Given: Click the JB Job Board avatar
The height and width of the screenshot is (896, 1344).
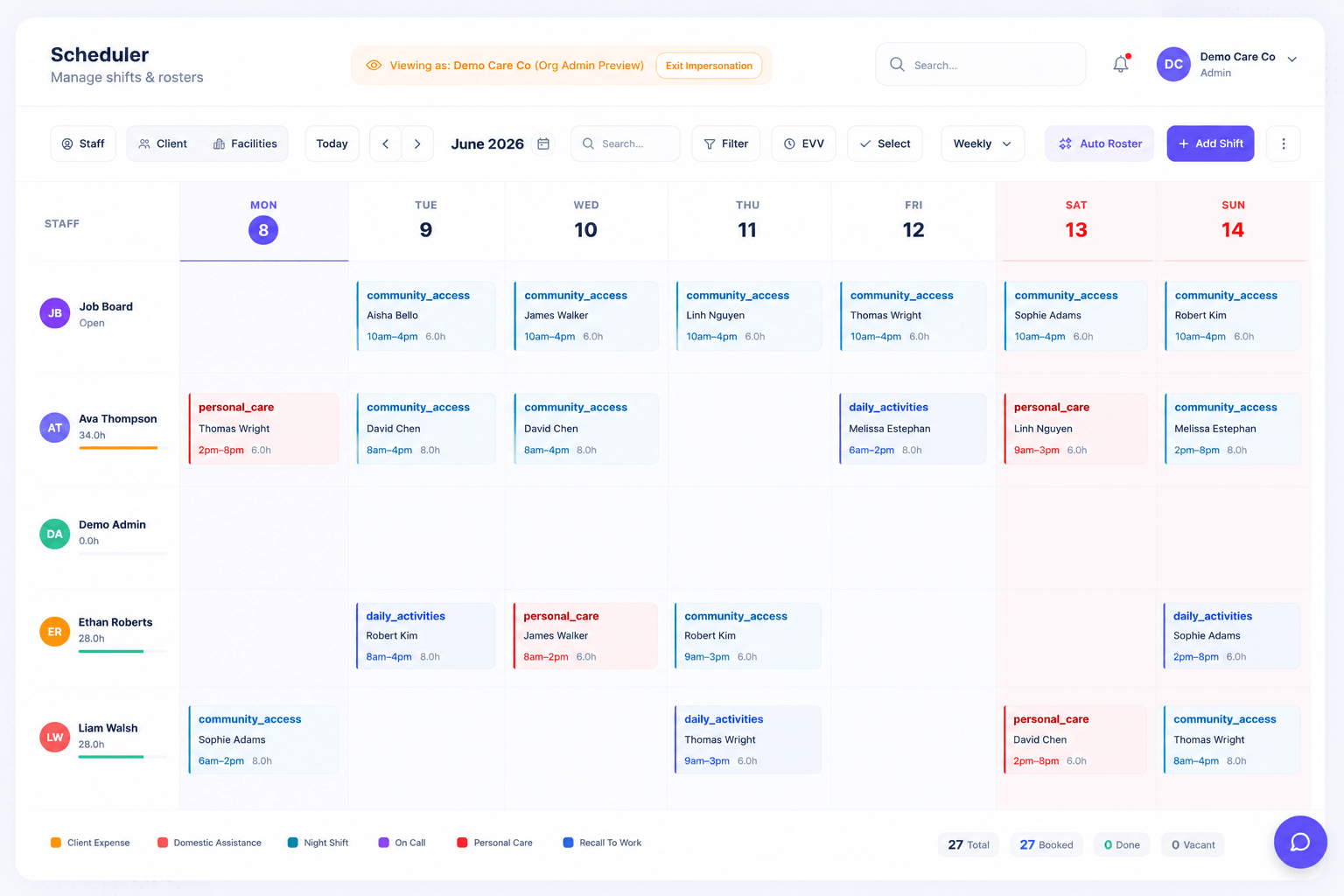Looking at the screenshot, I should (55, 313).
